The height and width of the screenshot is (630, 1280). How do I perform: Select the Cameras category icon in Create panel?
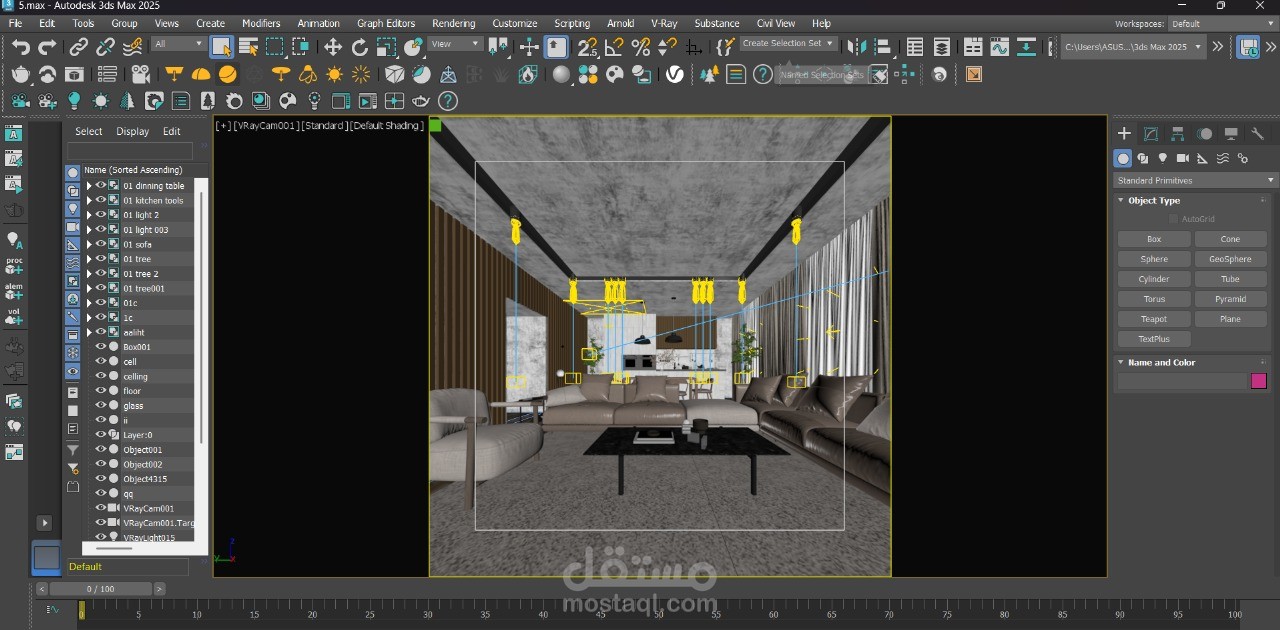(x=1183, y=158)
